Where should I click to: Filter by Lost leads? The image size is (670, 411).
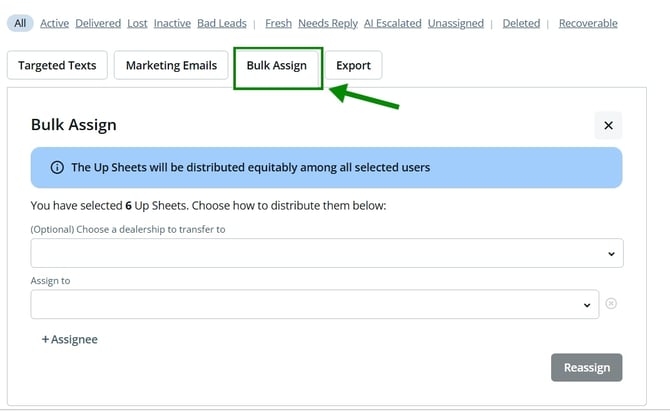pyautogui.click(x=137, y=23)
